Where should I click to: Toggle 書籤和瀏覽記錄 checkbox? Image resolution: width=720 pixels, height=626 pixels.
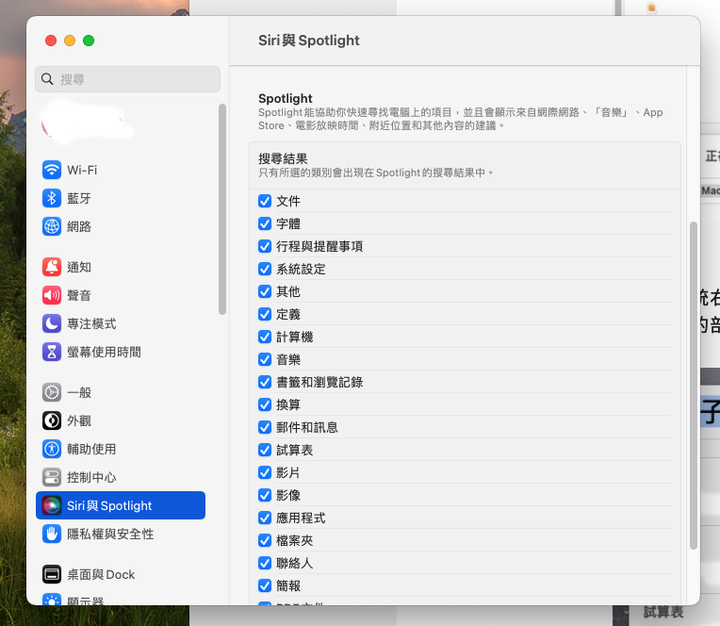(x=264, y=382)
